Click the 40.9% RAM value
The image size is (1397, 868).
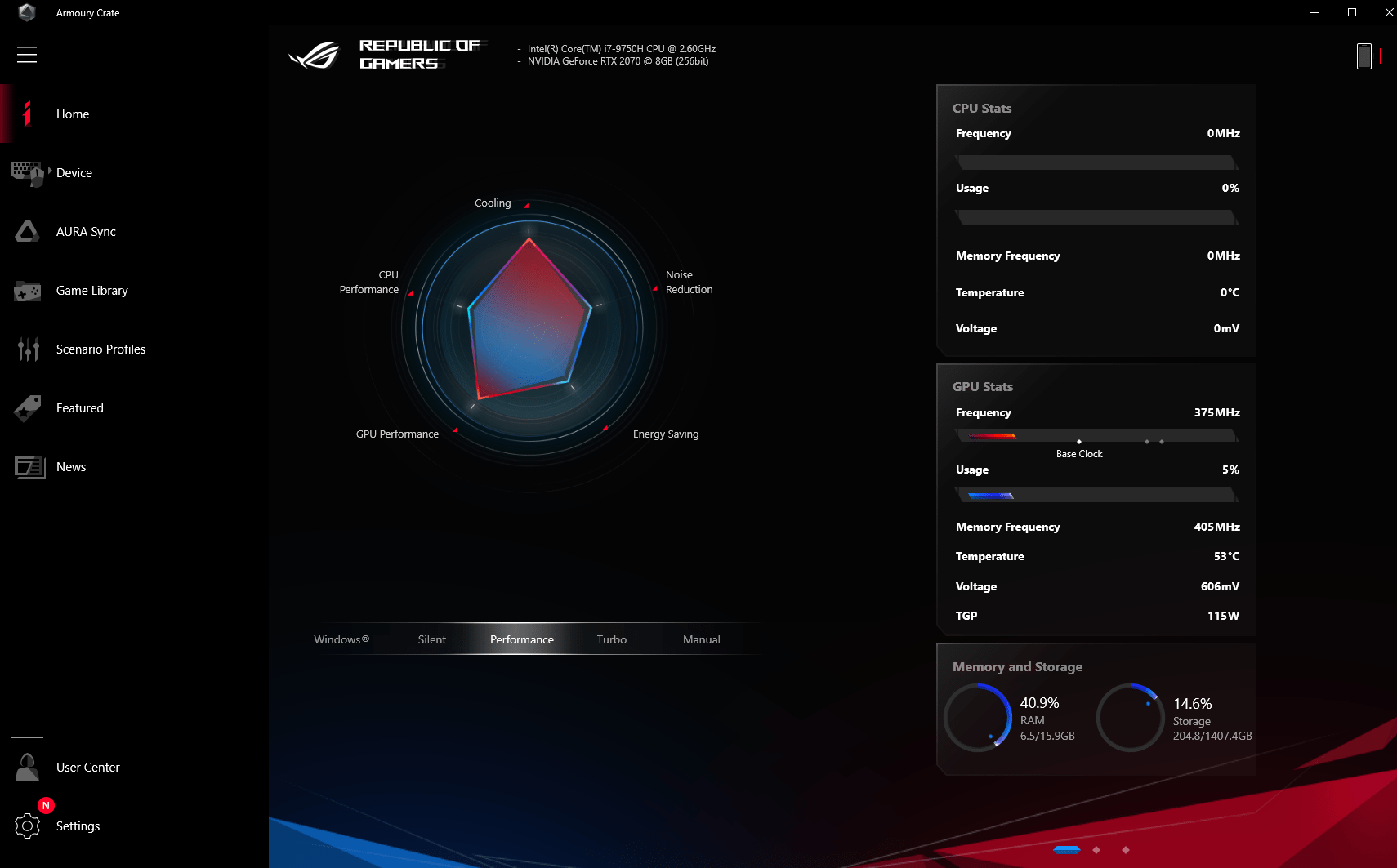(1040, 703)
